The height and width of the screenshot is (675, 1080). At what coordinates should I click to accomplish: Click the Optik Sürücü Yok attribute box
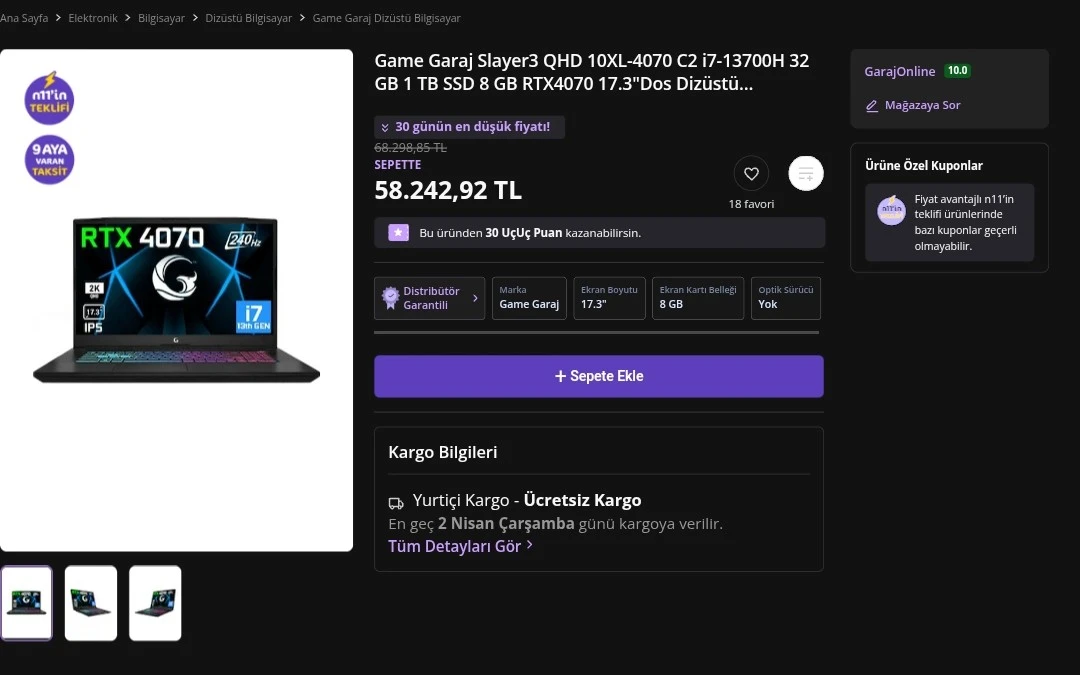coord(785,298)
